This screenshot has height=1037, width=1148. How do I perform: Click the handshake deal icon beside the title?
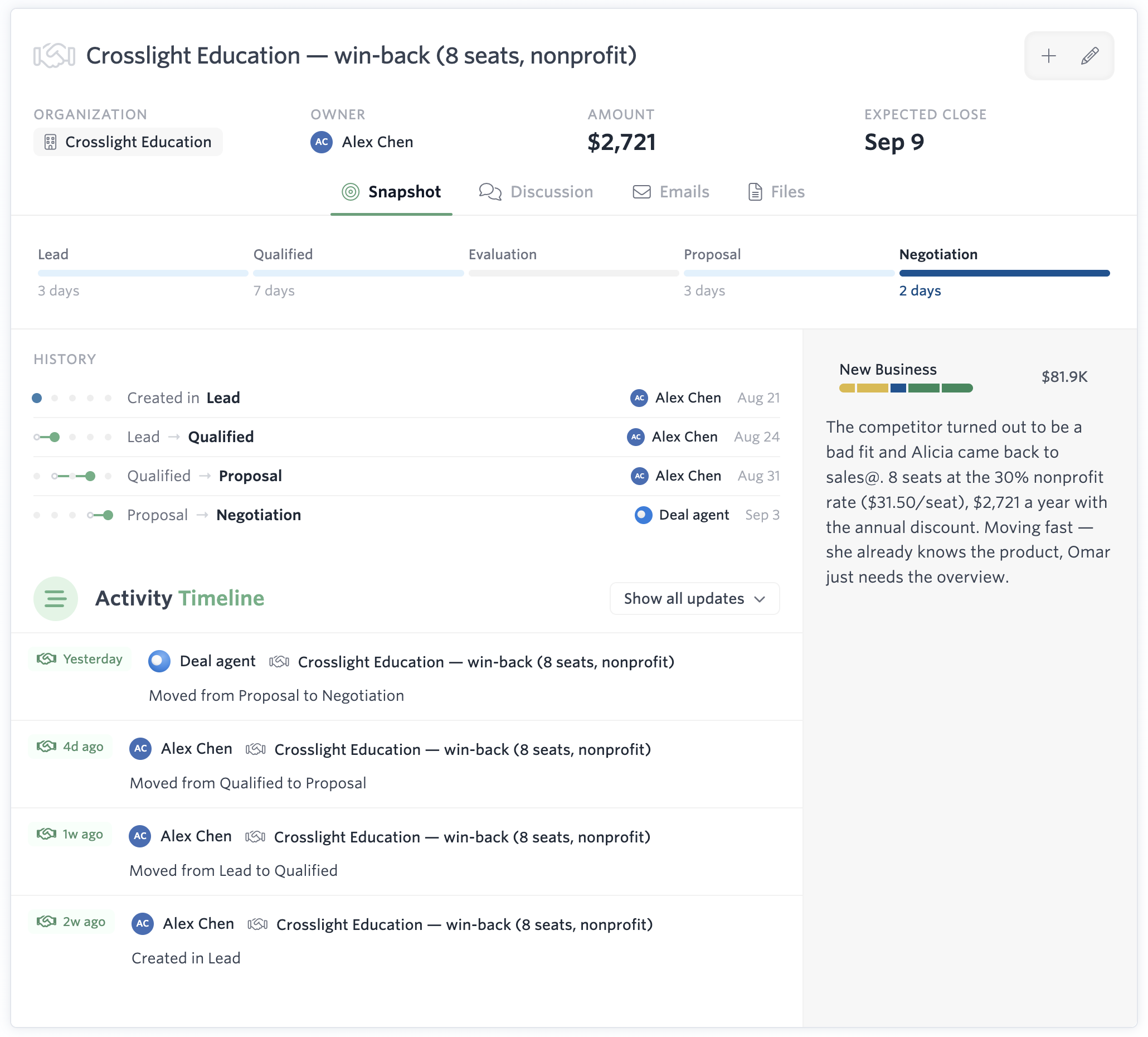click(x=54, y=56)
